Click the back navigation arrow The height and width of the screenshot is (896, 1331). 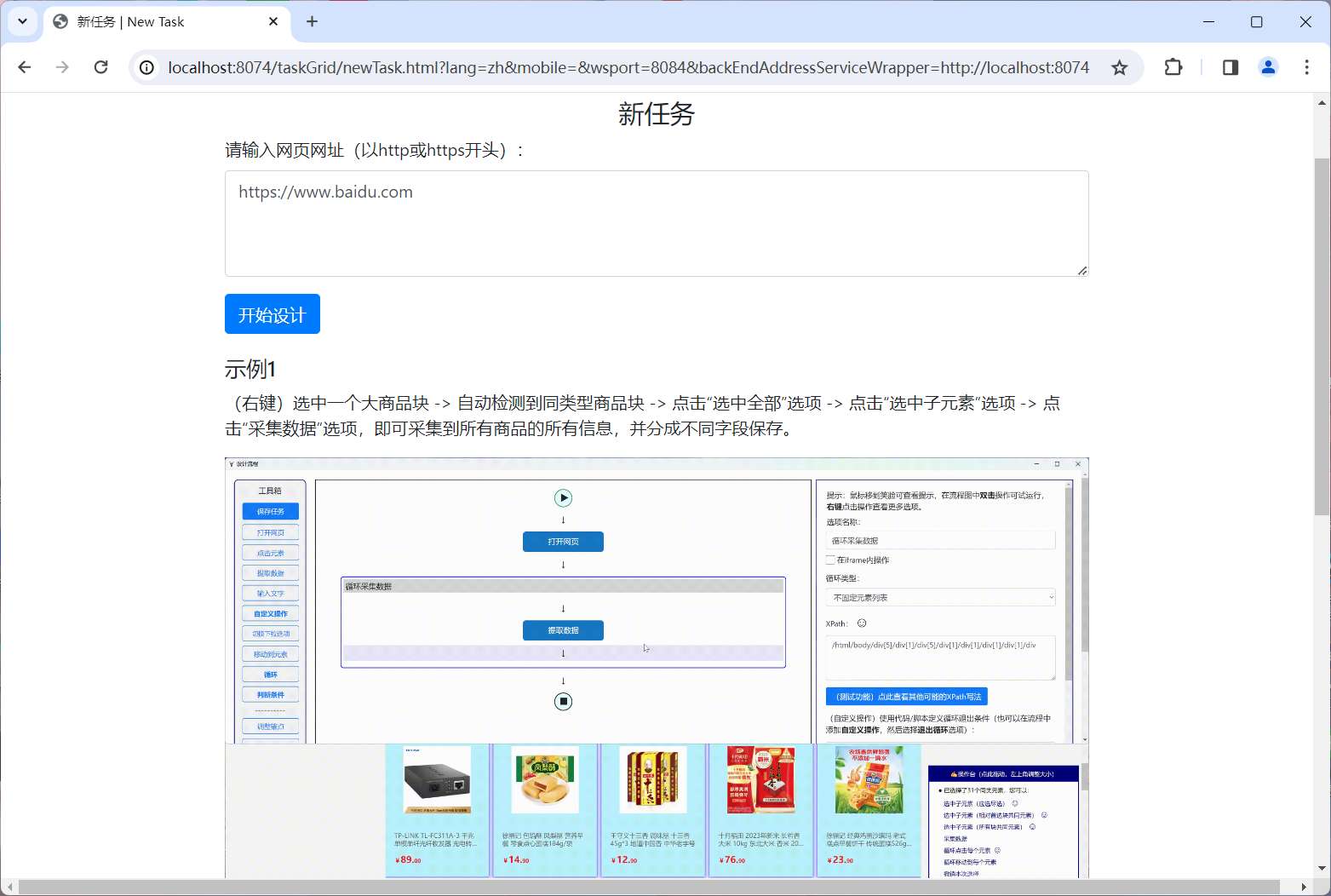(24, 67)
